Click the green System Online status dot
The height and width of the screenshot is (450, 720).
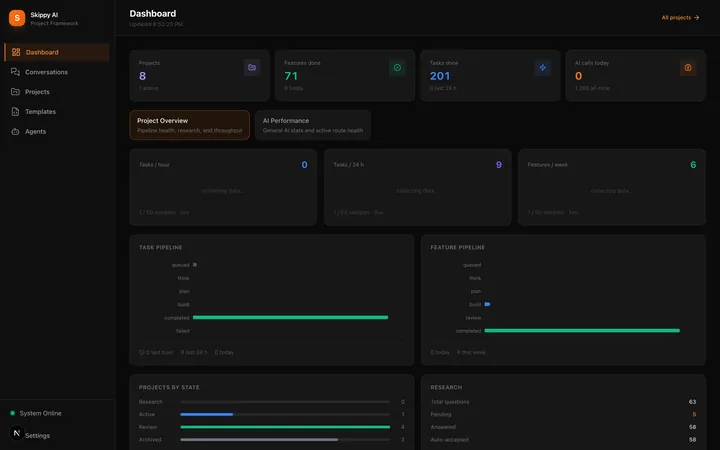click(12, 413)
